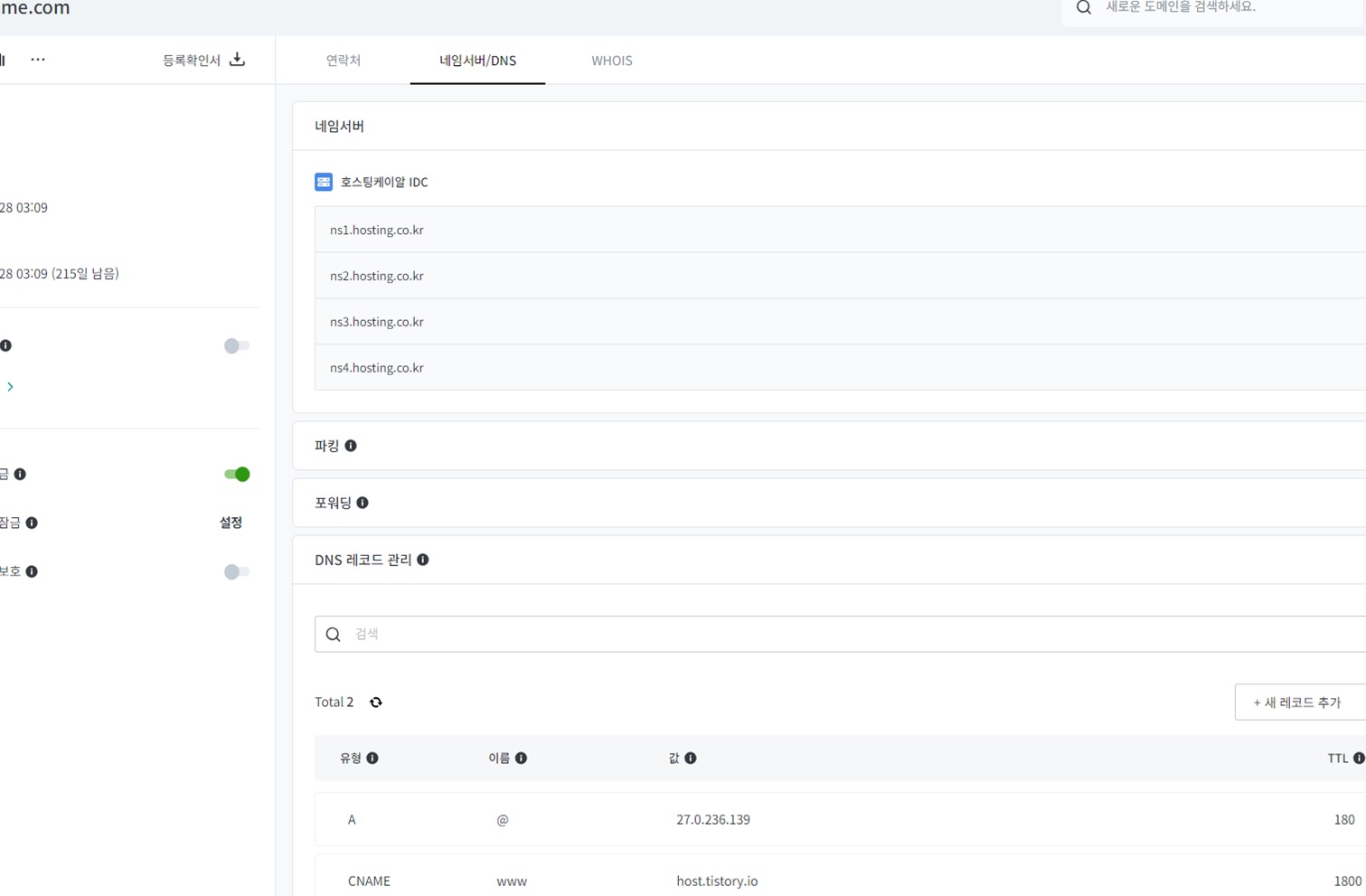This screenshot has height=896, width=1366.
Task: Collapse the 네임서버 section header
Action: point(829,126)
